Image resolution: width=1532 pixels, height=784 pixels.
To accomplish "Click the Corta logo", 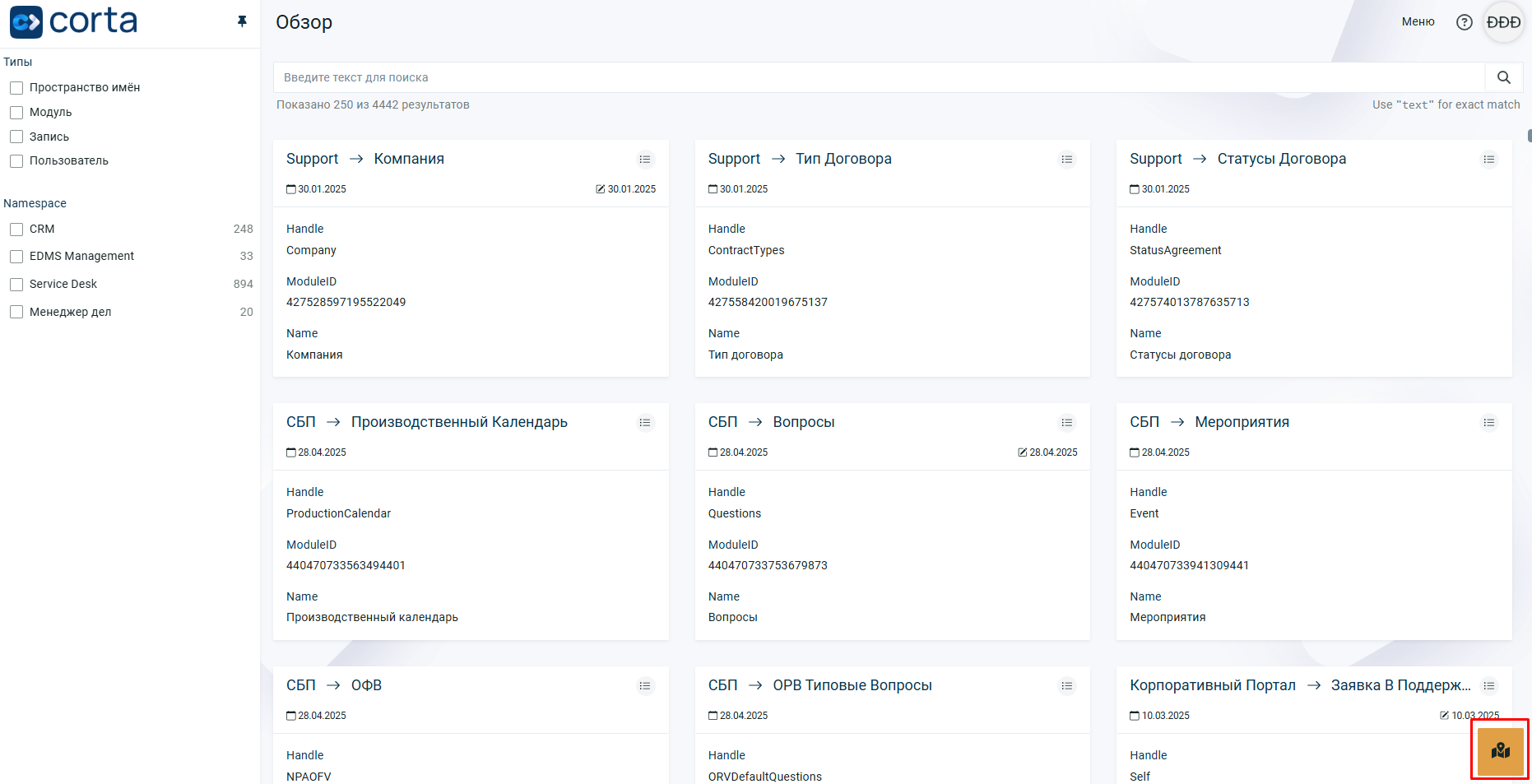I will pyautogui.click(x=73, y=21).
